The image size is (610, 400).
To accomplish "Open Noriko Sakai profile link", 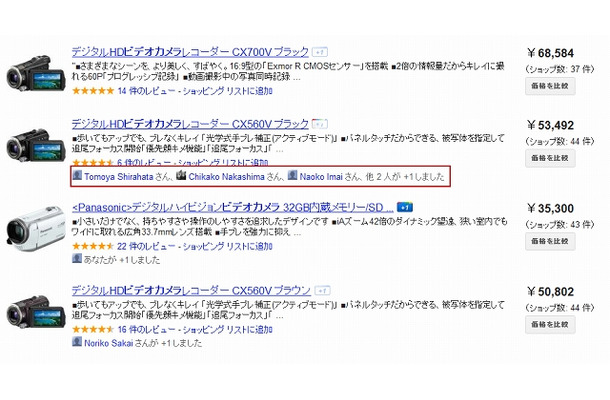I will (x=109, y=343).
